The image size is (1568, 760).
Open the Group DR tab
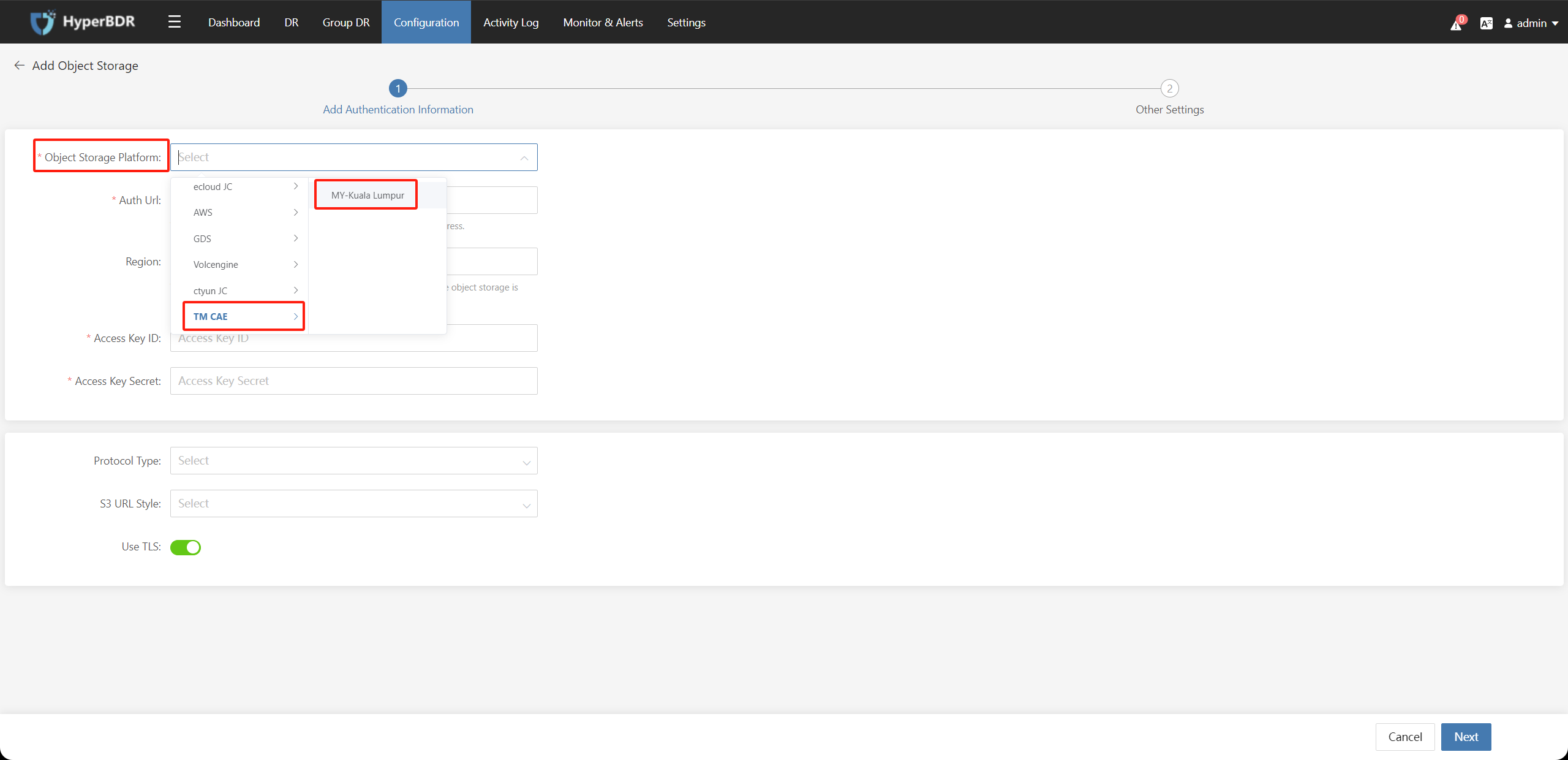(346, 22)
